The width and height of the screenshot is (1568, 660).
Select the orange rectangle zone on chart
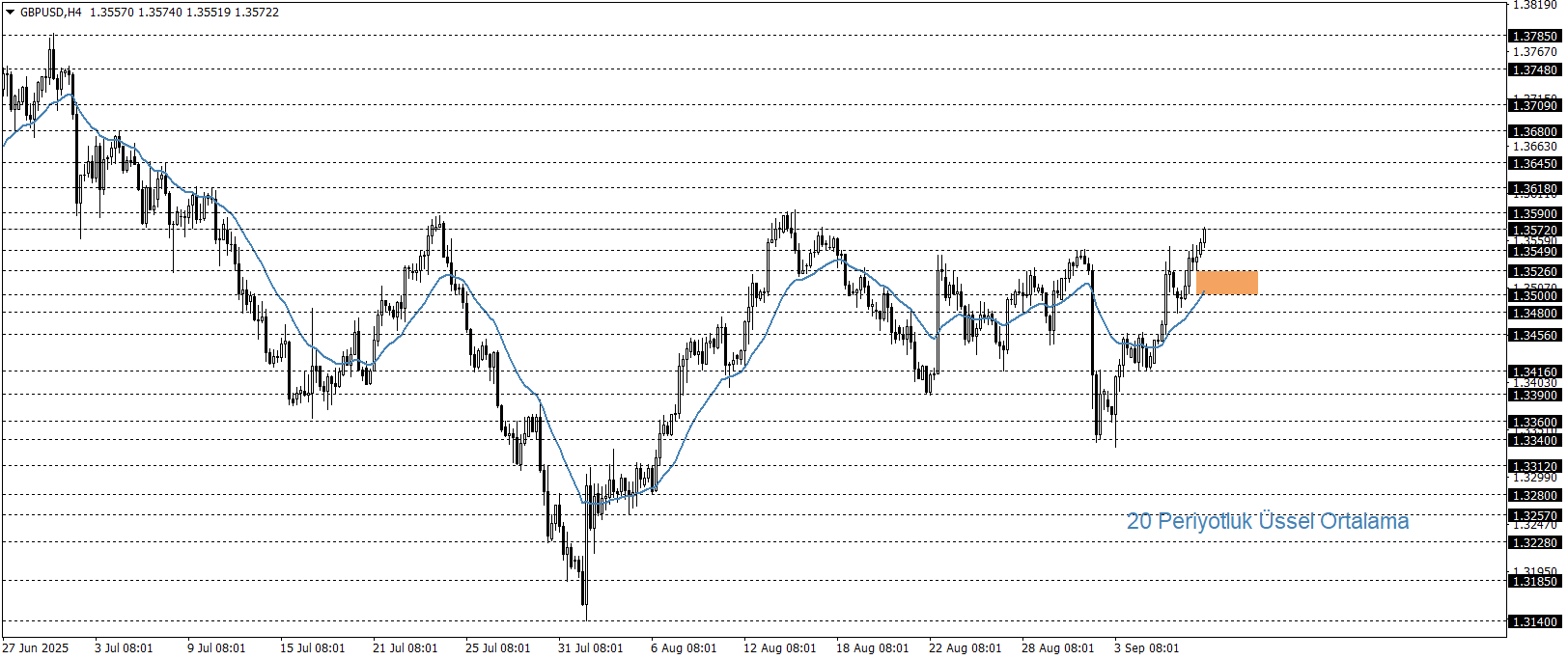(x=1227, y=283)
